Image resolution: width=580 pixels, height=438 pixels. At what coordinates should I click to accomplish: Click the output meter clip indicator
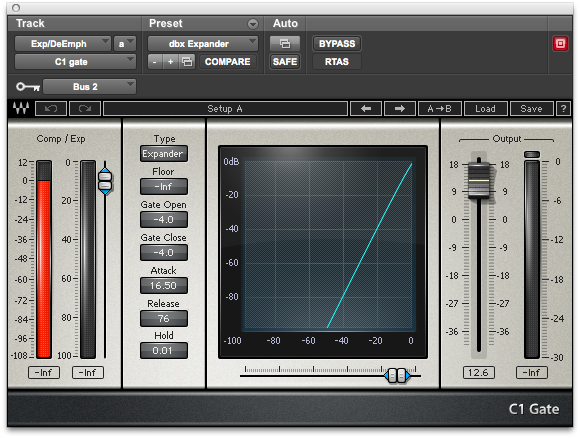click(532, 154)
